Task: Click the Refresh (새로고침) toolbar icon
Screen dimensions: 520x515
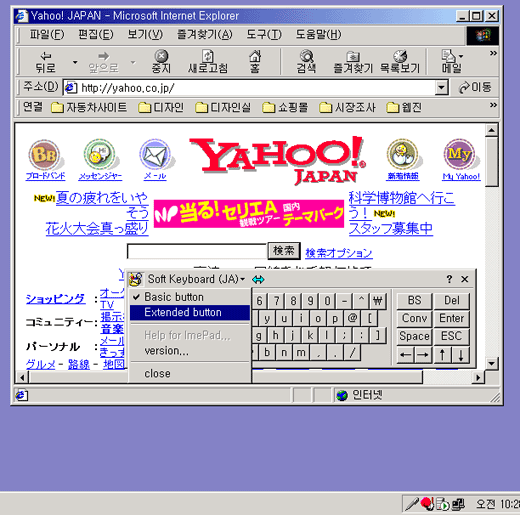Action: click(208, 56)
